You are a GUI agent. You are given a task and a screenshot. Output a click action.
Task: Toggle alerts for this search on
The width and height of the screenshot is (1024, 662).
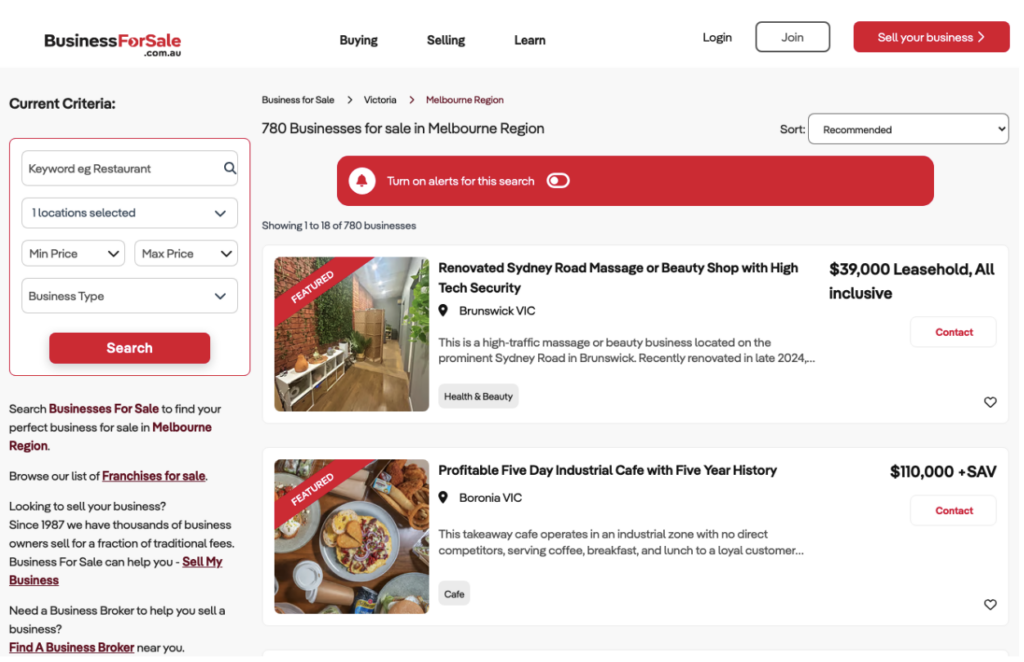pyautogui.click(x=558, y=181)
